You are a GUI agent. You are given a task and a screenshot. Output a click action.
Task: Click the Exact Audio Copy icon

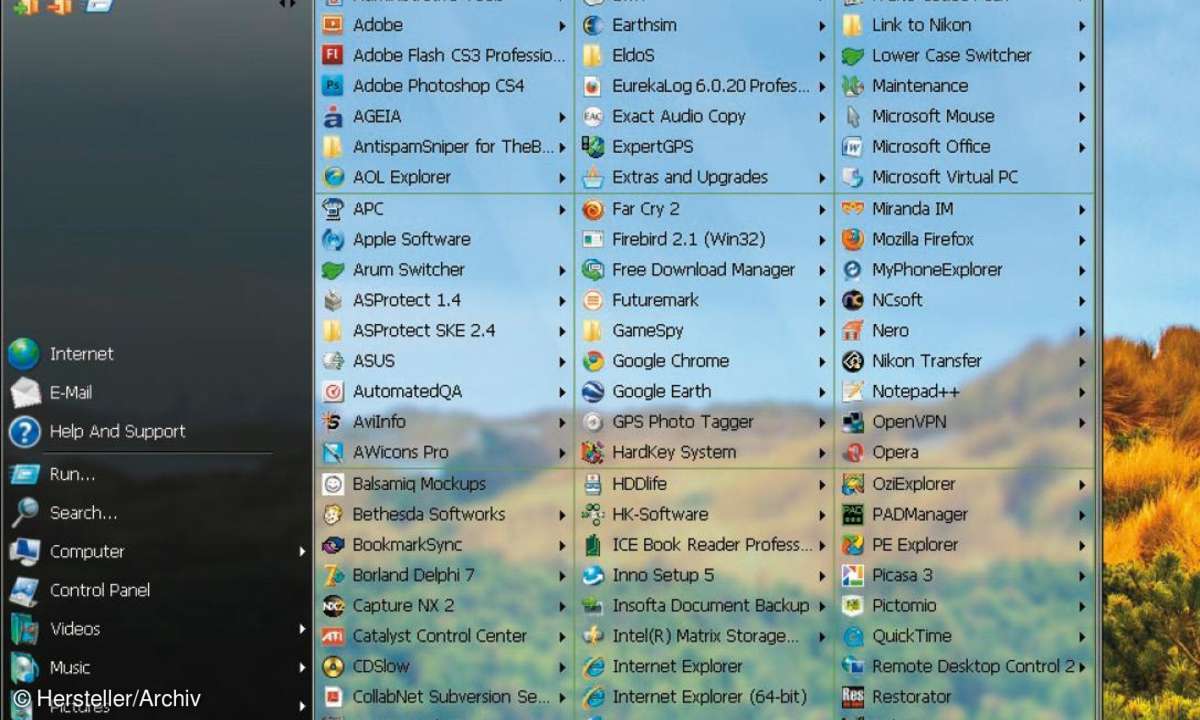(593, 116)
